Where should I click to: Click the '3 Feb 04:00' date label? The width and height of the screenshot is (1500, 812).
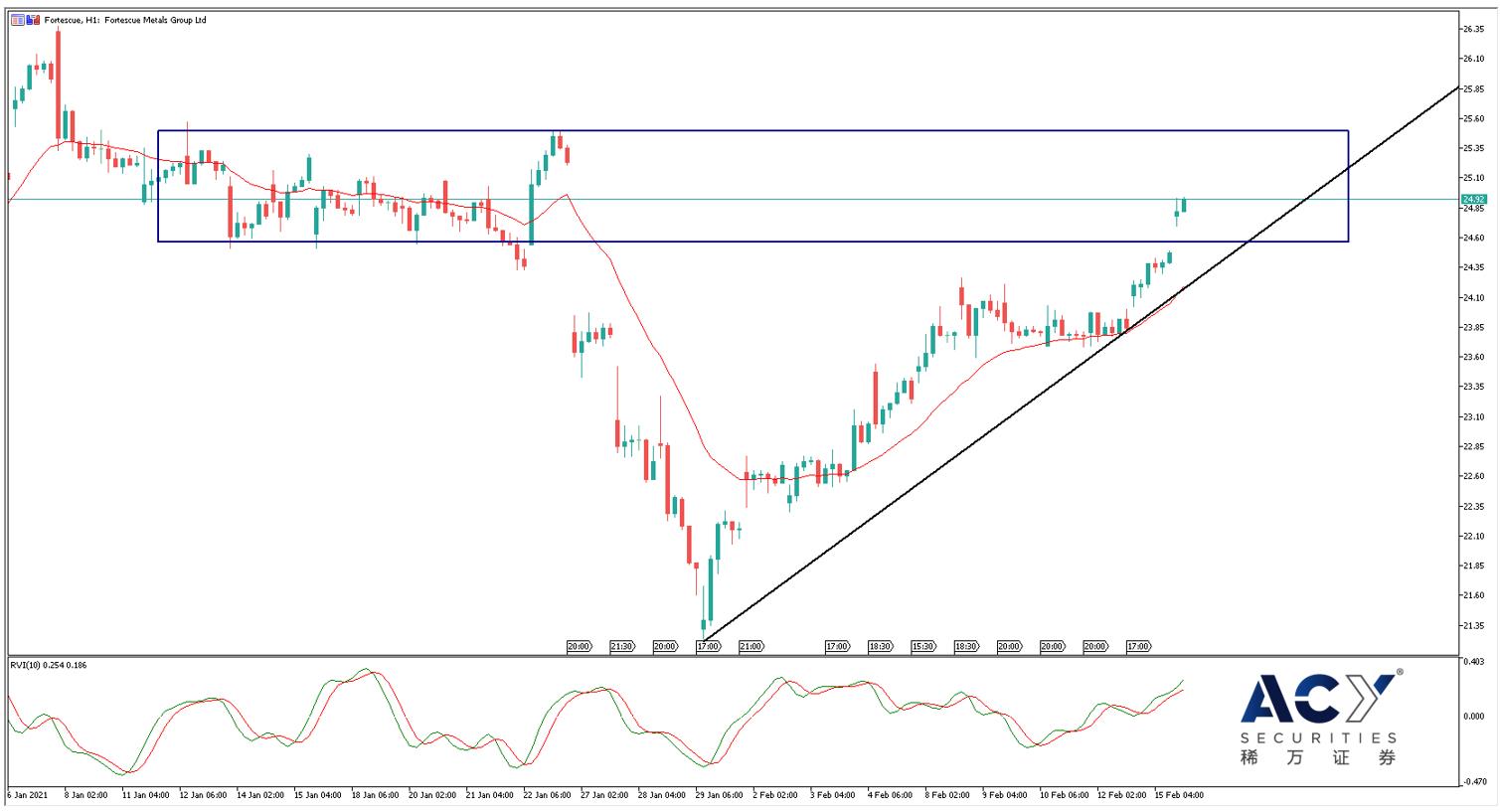pyautogui.click(x=835, y=795)
